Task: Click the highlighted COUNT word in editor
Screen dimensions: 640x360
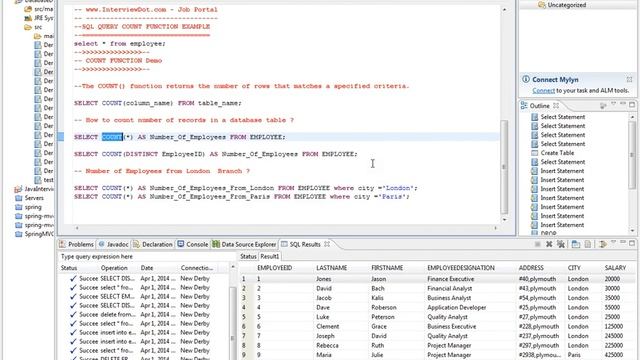Action: coord(112,137)
